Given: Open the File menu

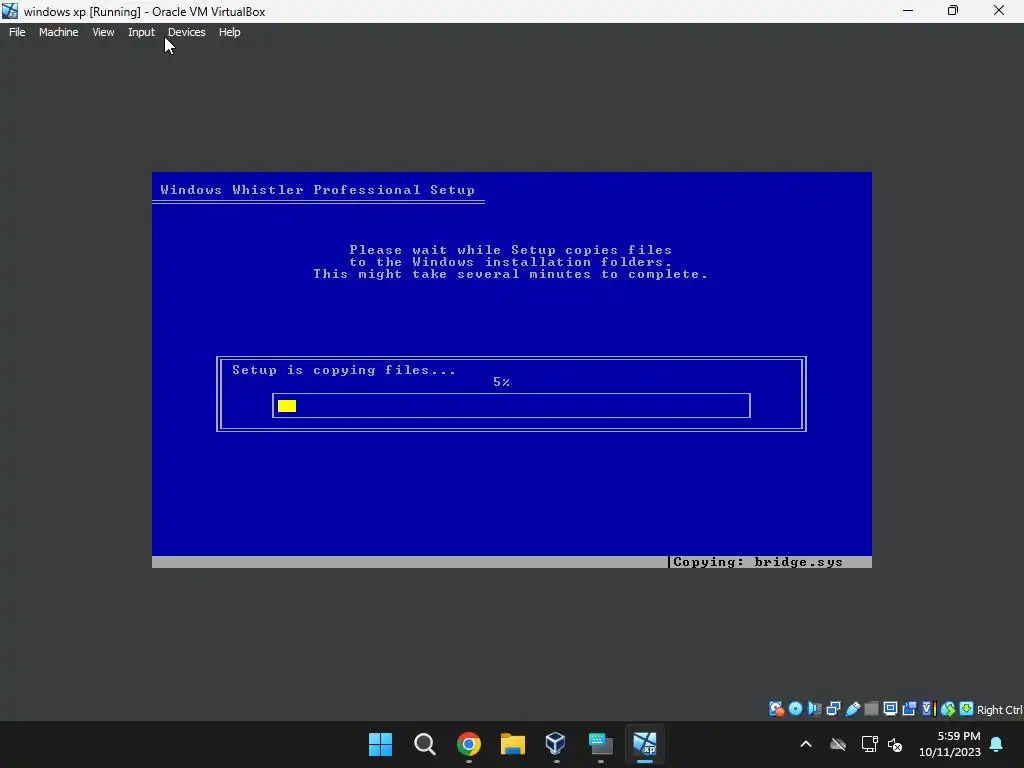Looking at the screenshot, I should pyautogui.click(x=17, y=32).
